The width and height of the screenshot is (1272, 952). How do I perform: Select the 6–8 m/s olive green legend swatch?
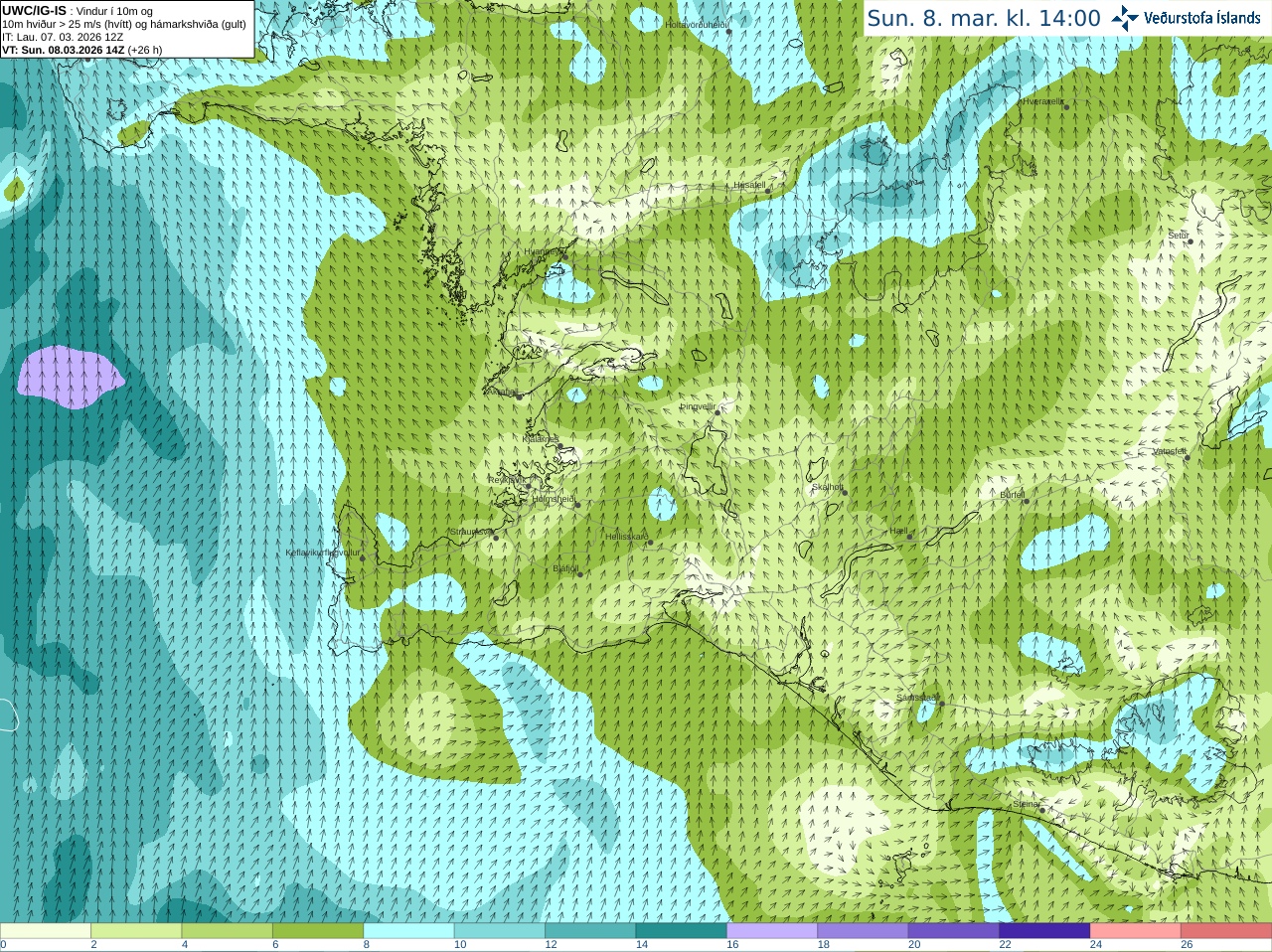point(318,931)
